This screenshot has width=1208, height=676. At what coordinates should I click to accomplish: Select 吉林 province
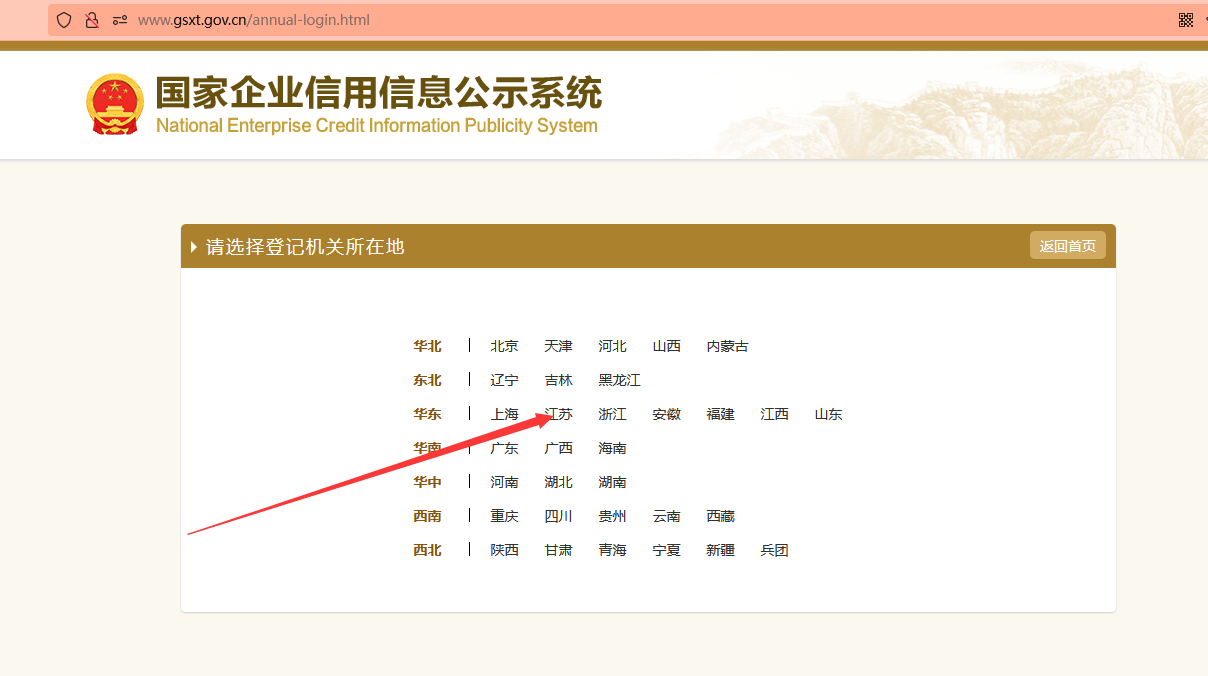tap(559, 380)
